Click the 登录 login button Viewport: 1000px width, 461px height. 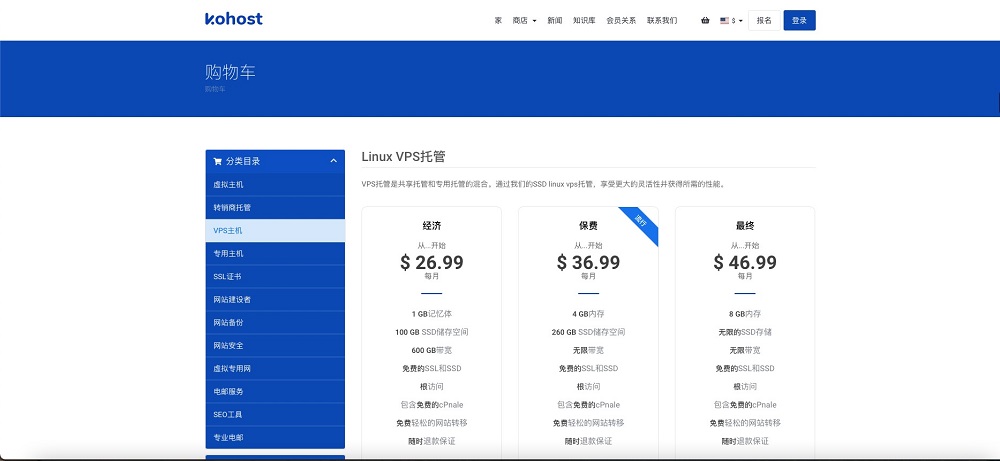tap(800, 20)
